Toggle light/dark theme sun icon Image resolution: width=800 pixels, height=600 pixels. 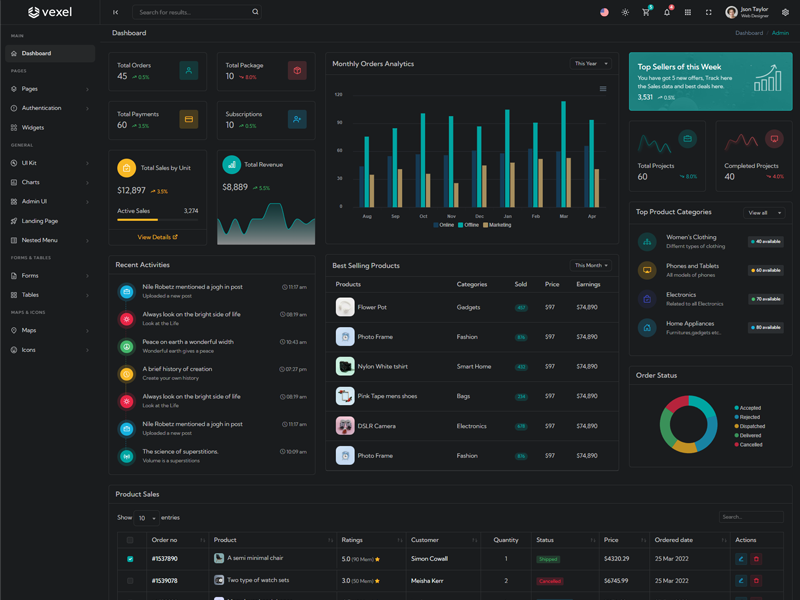(x=625, y=12)
